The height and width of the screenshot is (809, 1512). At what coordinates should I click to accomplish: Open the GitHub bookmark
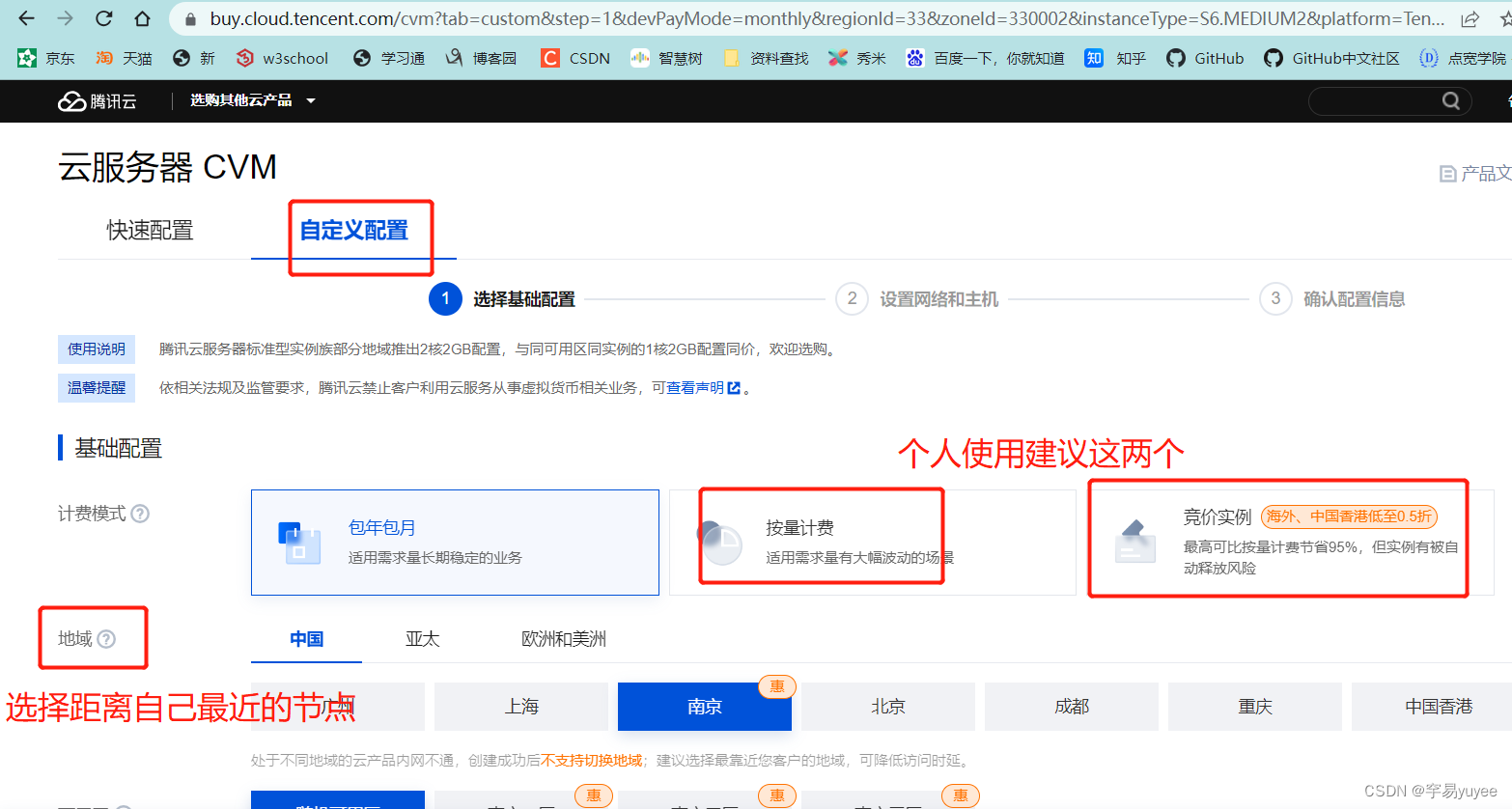point(1205,59)
